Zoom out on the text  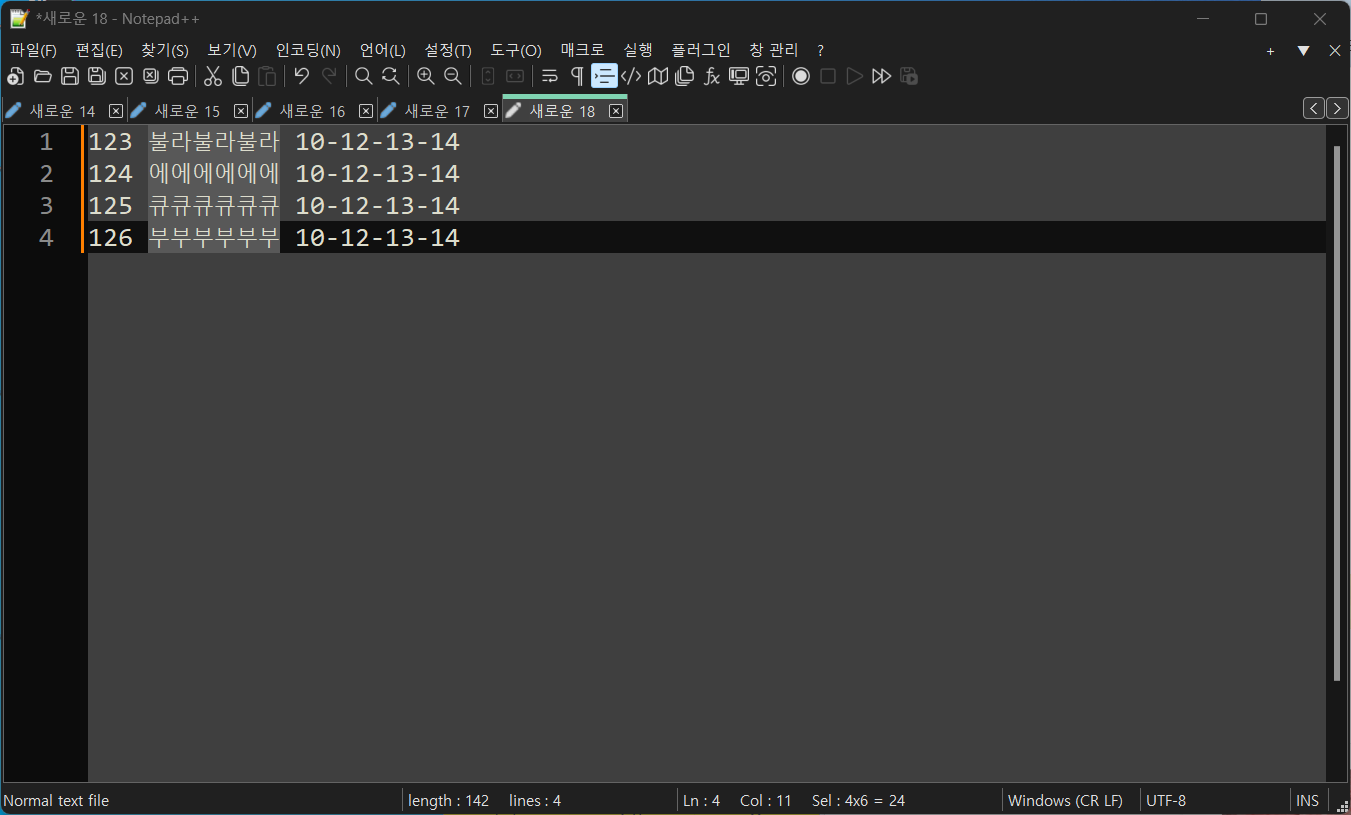(453, 76)
